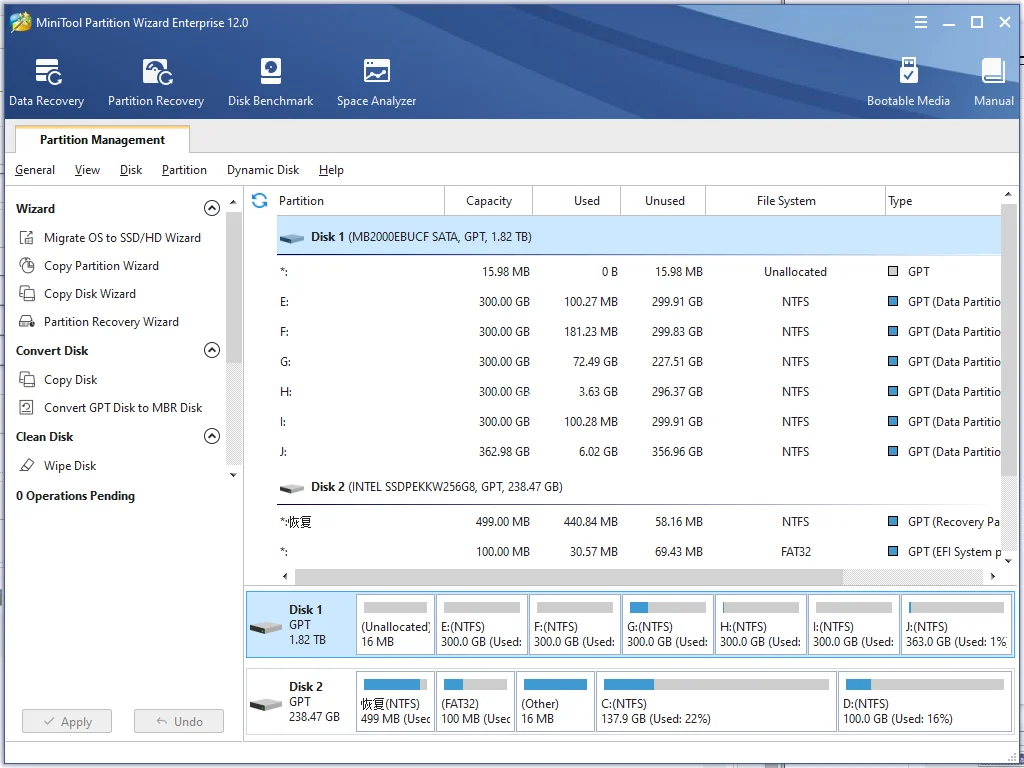The width and height of the screenshot is (1024, 768).
Task: Open the Dynamic Disk menu
Action: click(263, 170)
